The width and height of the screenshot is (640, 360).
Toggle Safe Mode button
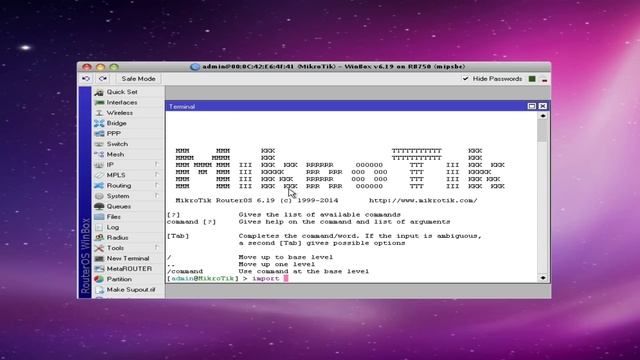click(138, 78)
